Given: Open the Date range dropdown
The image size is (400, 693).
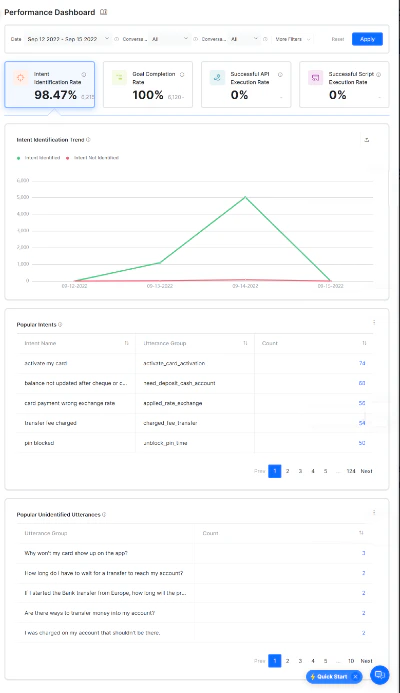Looking at the screenshot, I should point(68,39).
